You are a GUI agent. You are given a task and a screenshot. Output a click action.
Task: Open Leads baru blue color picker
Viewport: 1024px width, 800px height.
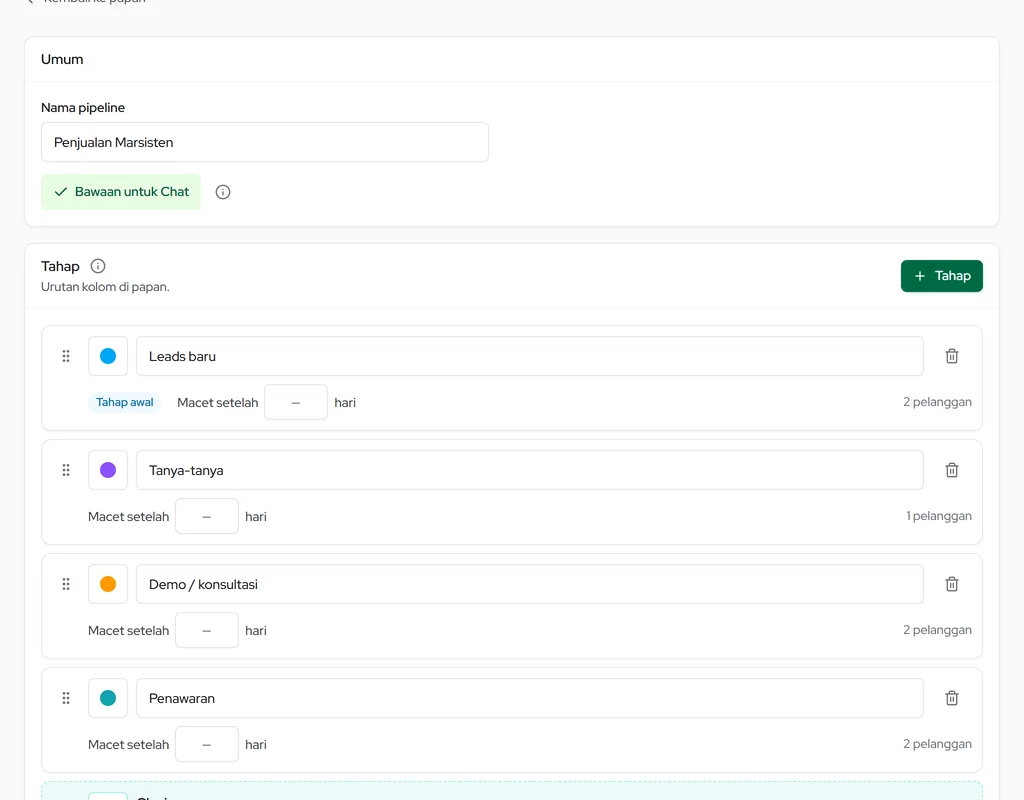(x=108, y=356)
